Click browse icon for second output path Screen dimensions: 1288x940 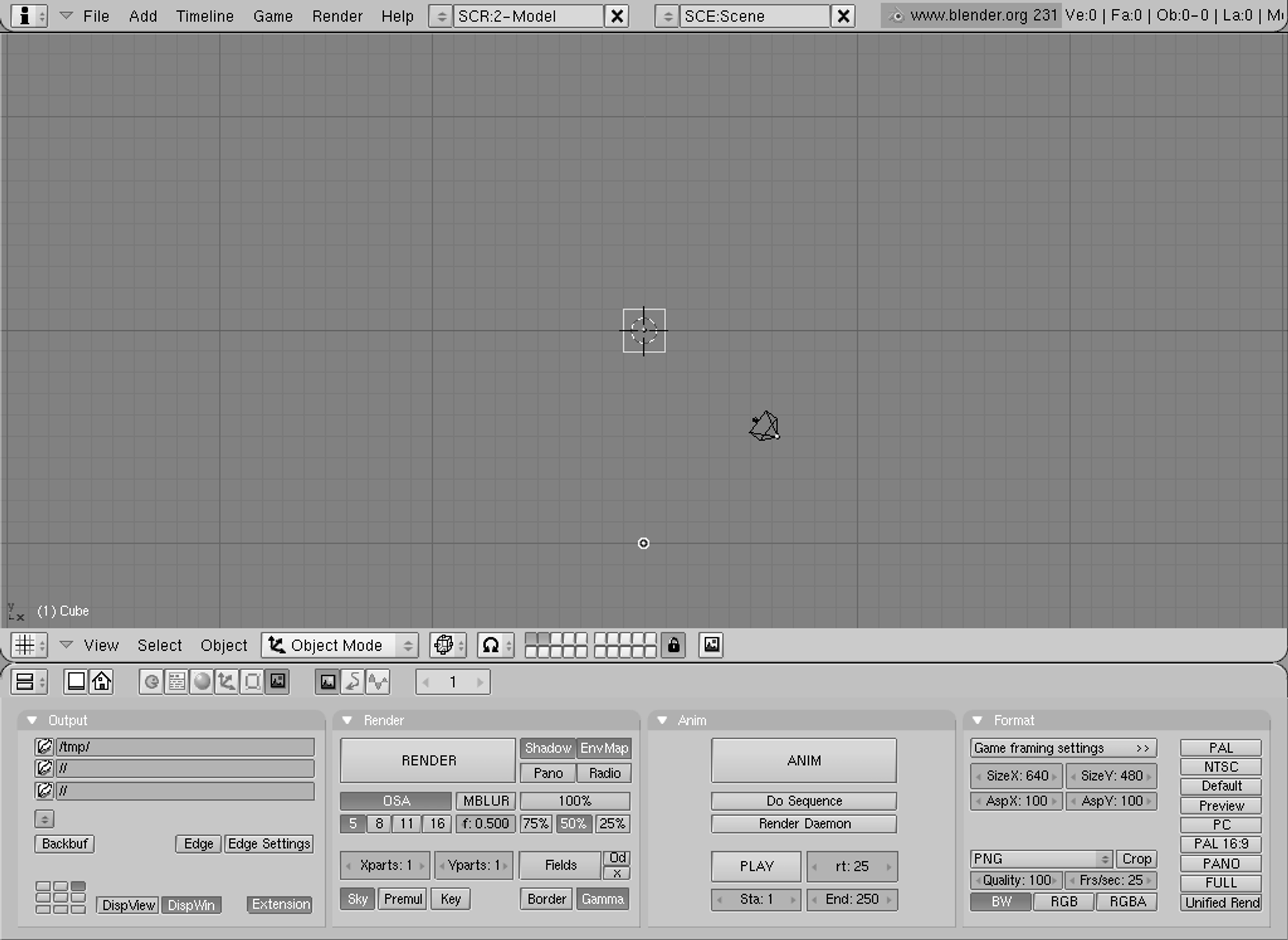(x=44, y=769)
